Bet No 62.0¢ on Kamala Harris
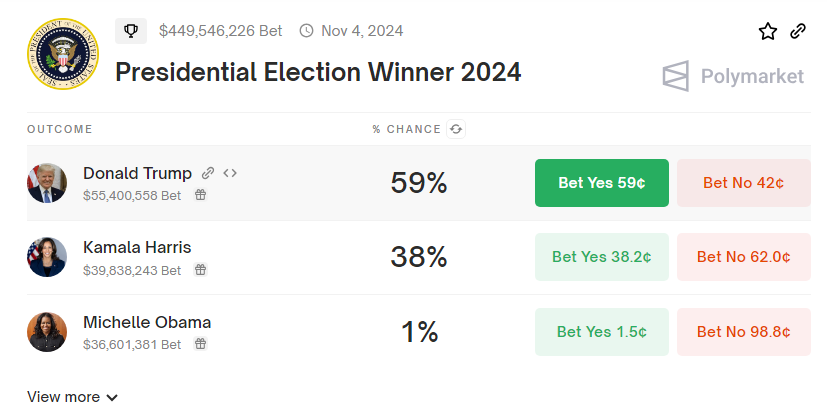The image size is (827, 410). click(x=743, y=257)
